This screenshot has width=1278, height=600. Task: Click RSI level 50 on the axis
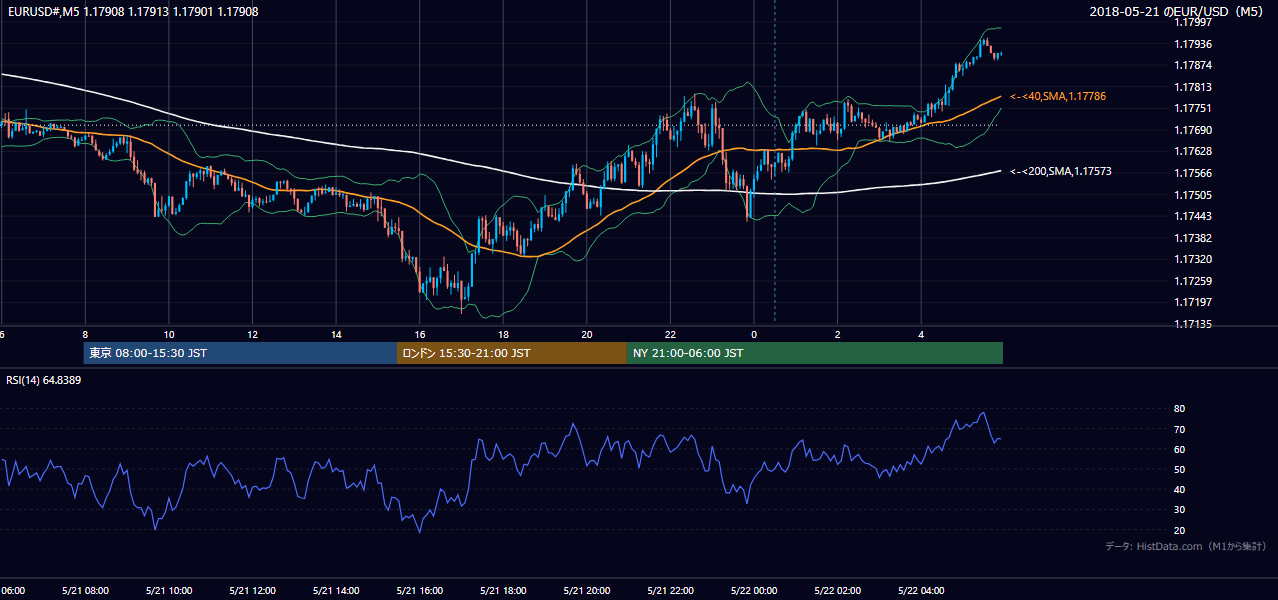(1180, 469)
